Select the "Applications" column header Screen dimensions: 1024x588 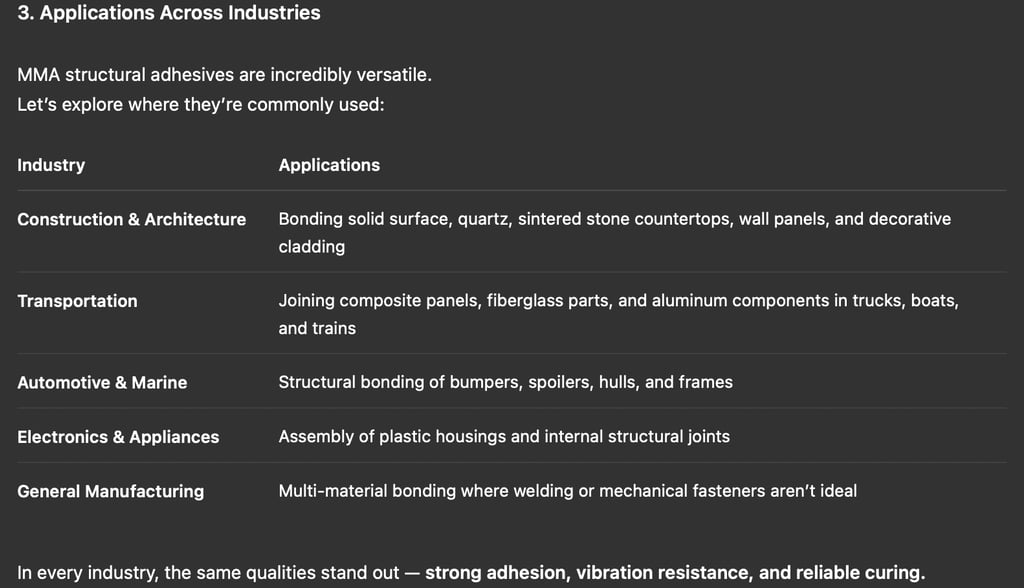(x=329, y=165)
